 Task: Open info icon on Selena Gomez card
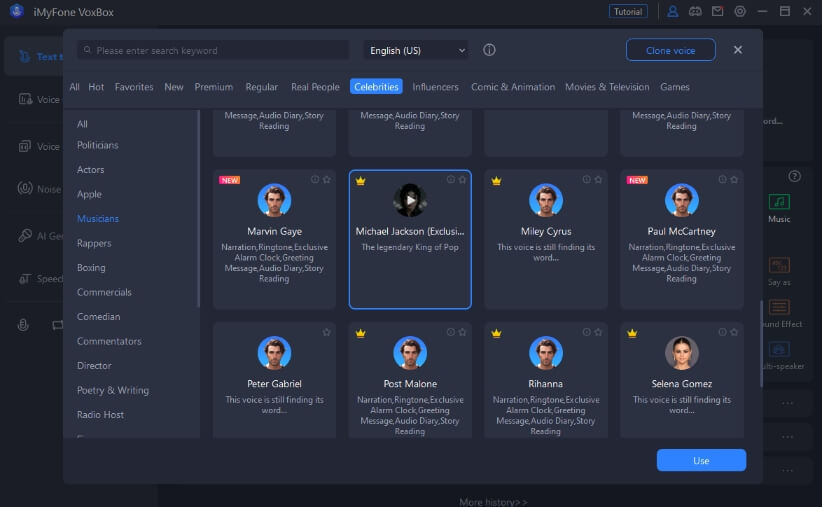tap(722, 332)
